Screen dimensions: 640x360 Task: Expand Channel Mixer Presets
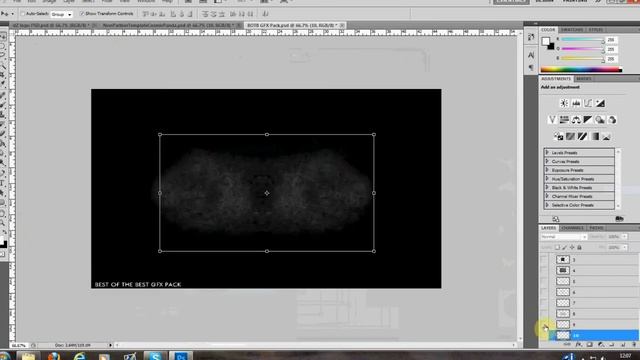[547, 196]
